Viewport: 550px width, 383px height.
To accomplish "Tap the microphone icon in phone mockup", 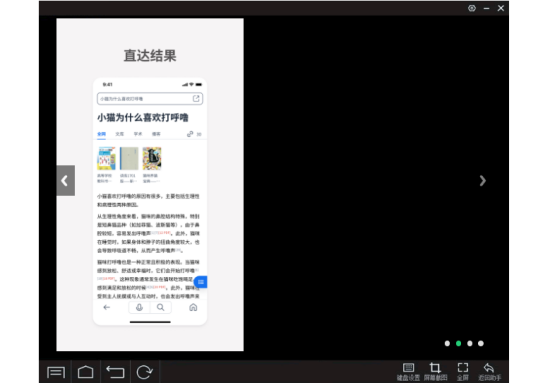I will pyautogui.click(x=139, y=308).
